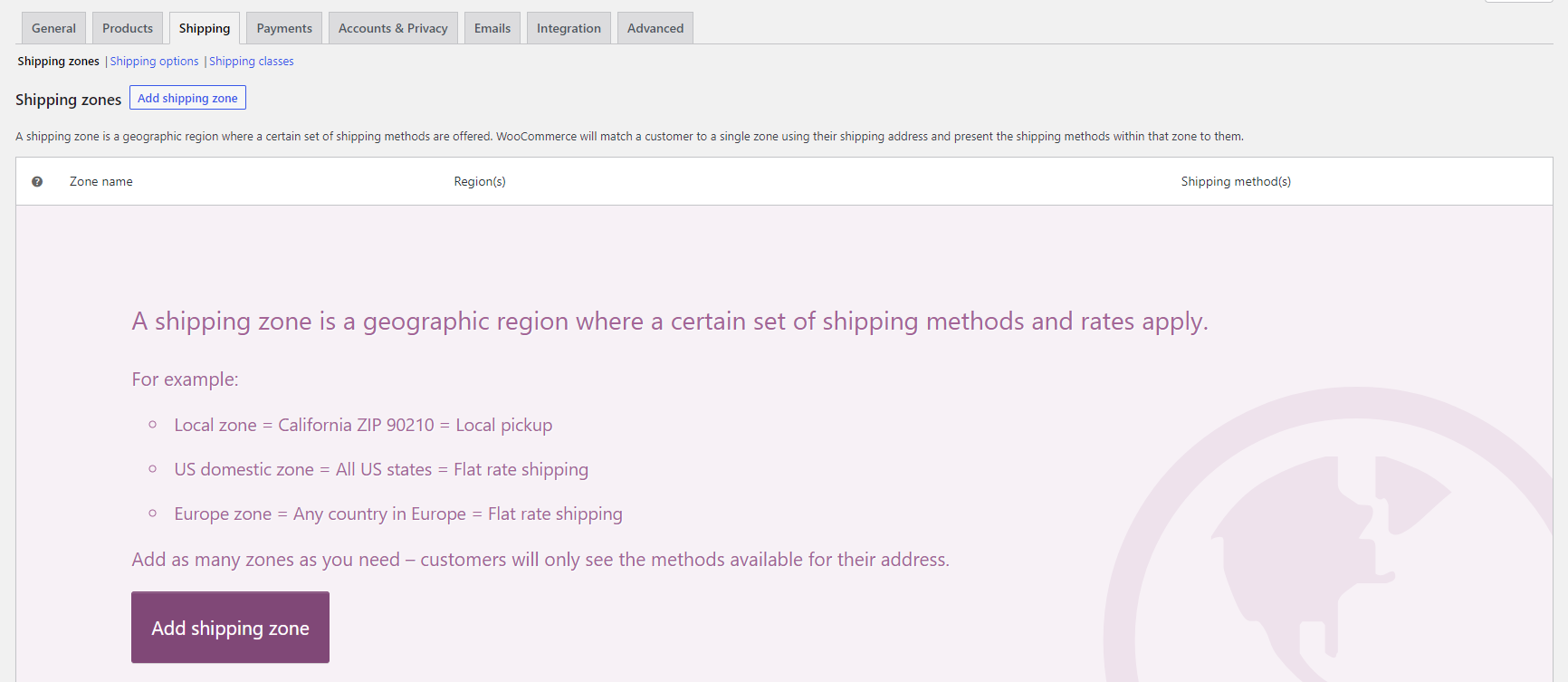Click the Zone name column header
This screenshot has width=1568, height=682.
[x=101, y=182]
